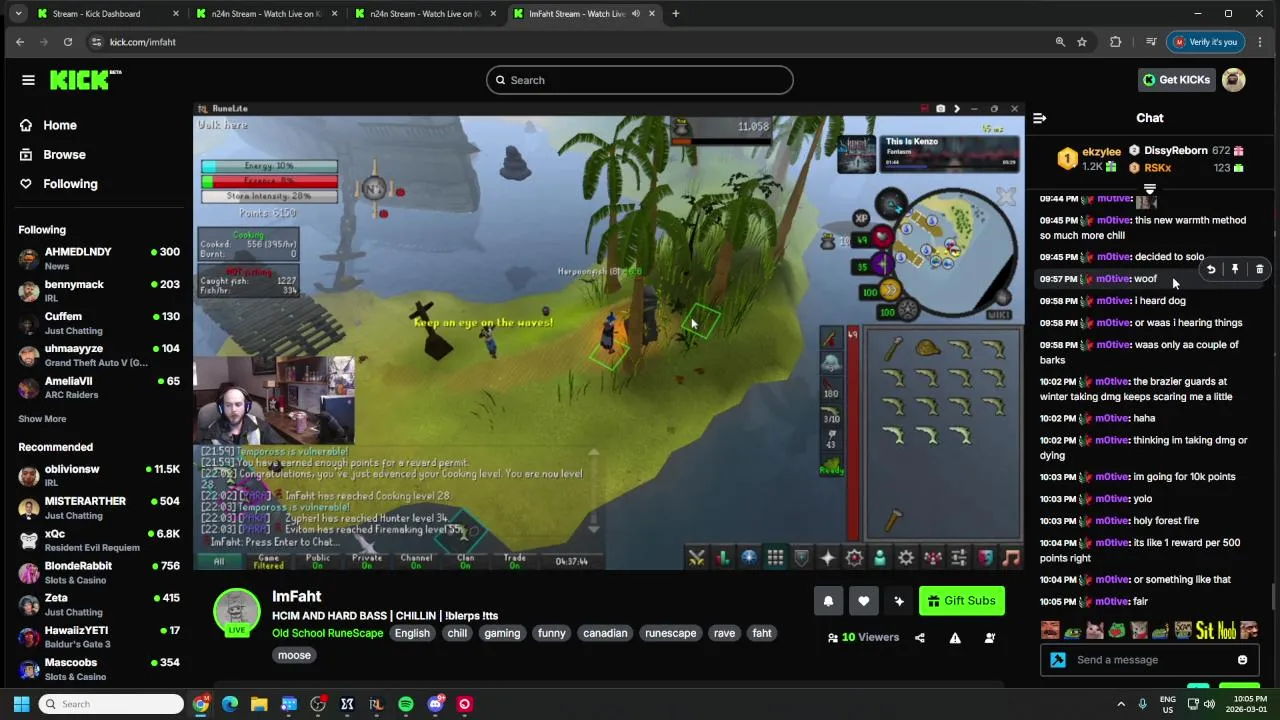The height and width of the screenshot is (720, 1280).
Task: Open Discord from the Windows taskbar
Action: (435, 704)
